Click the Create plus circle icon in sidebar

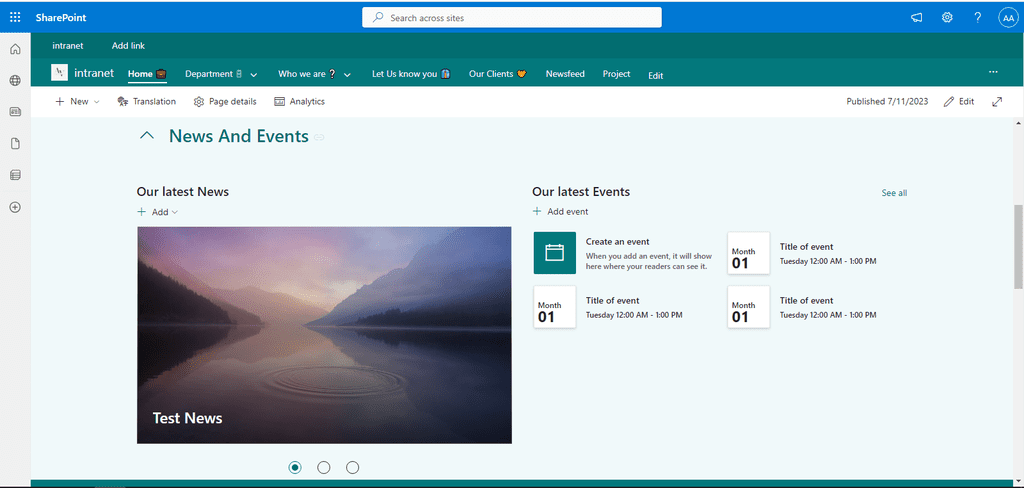(15, 207)
